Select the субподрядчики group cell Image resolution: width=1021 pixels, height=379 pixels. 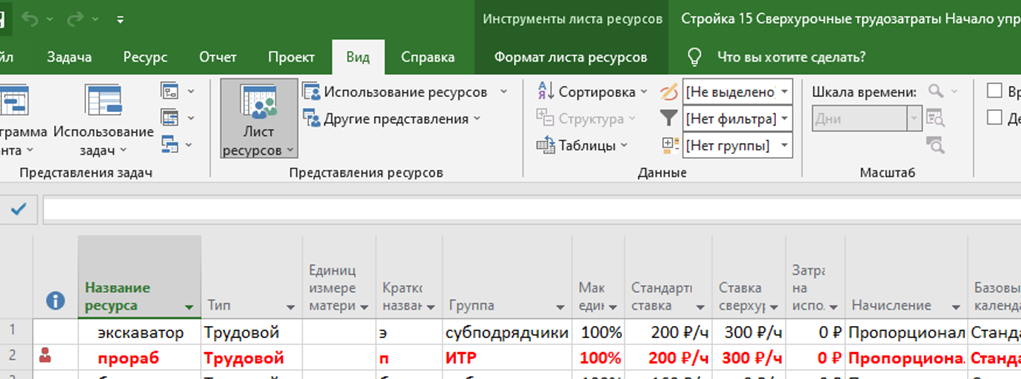point(507,333)
